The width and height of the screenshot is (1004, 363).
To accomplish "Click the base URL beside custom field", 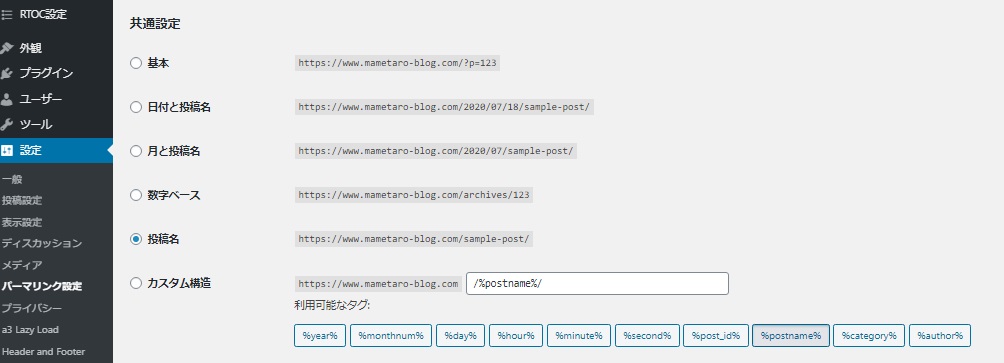I will pos(378,284).
